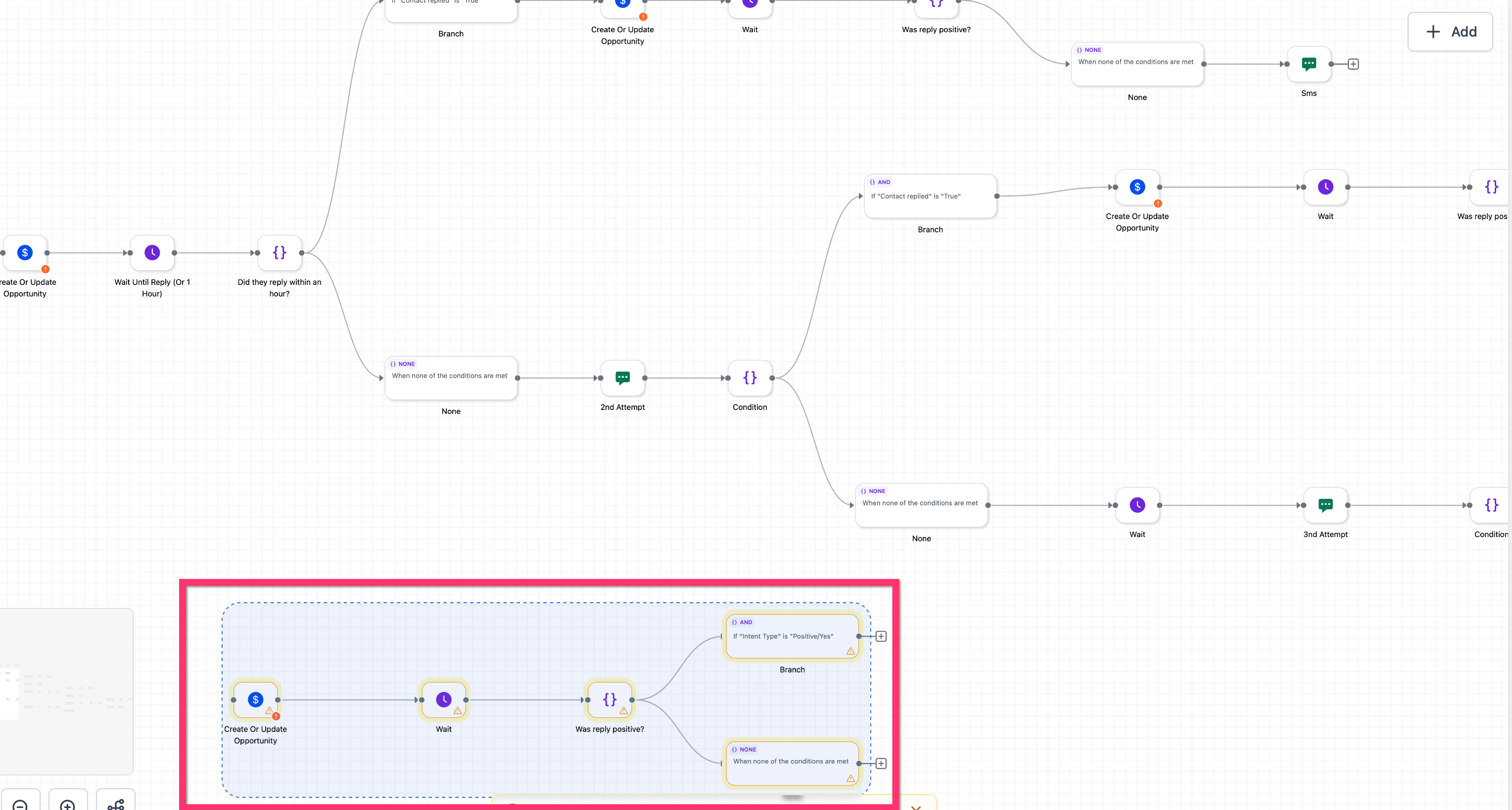
Task: Click input port of the 3nd Attempt node
Action: (1304, 505)
